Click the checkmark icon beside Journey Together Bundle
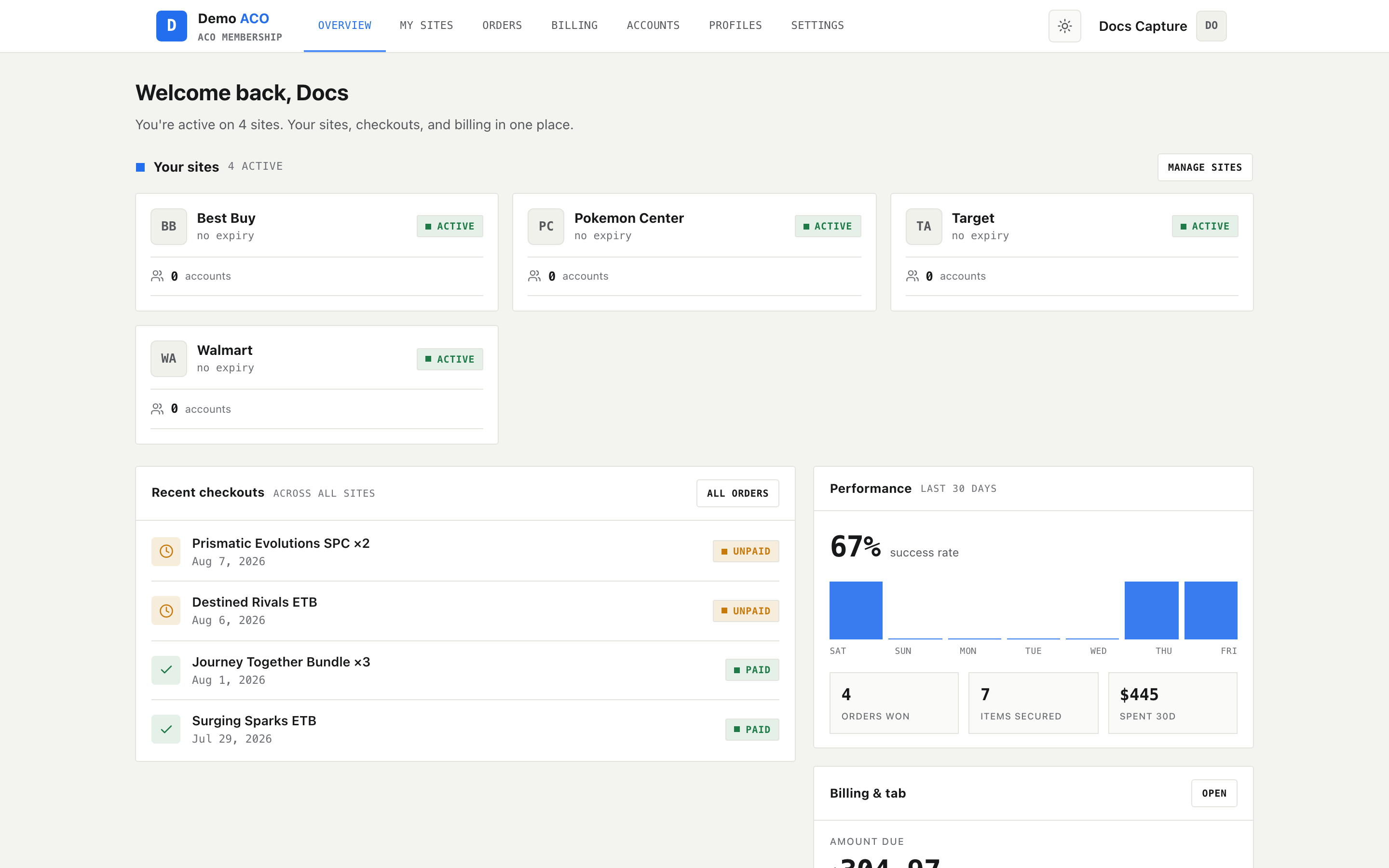 point(166,670)
